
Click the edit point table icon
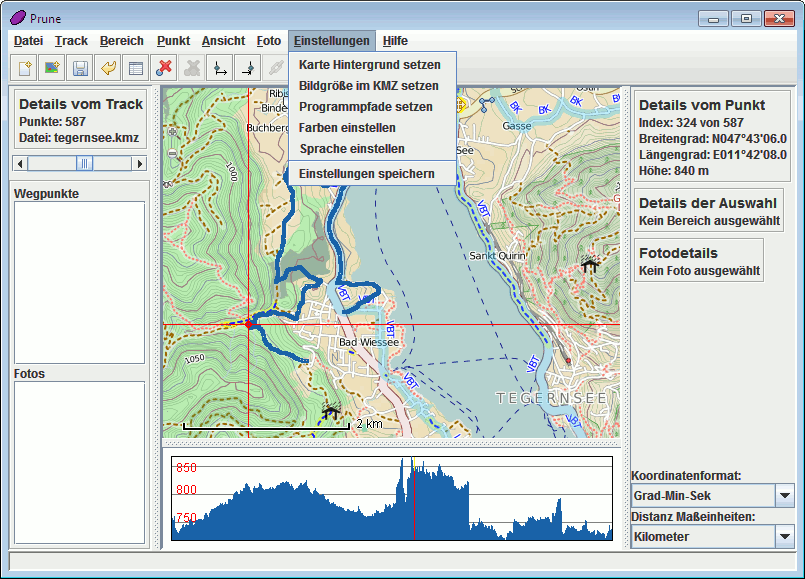[136, 68]
